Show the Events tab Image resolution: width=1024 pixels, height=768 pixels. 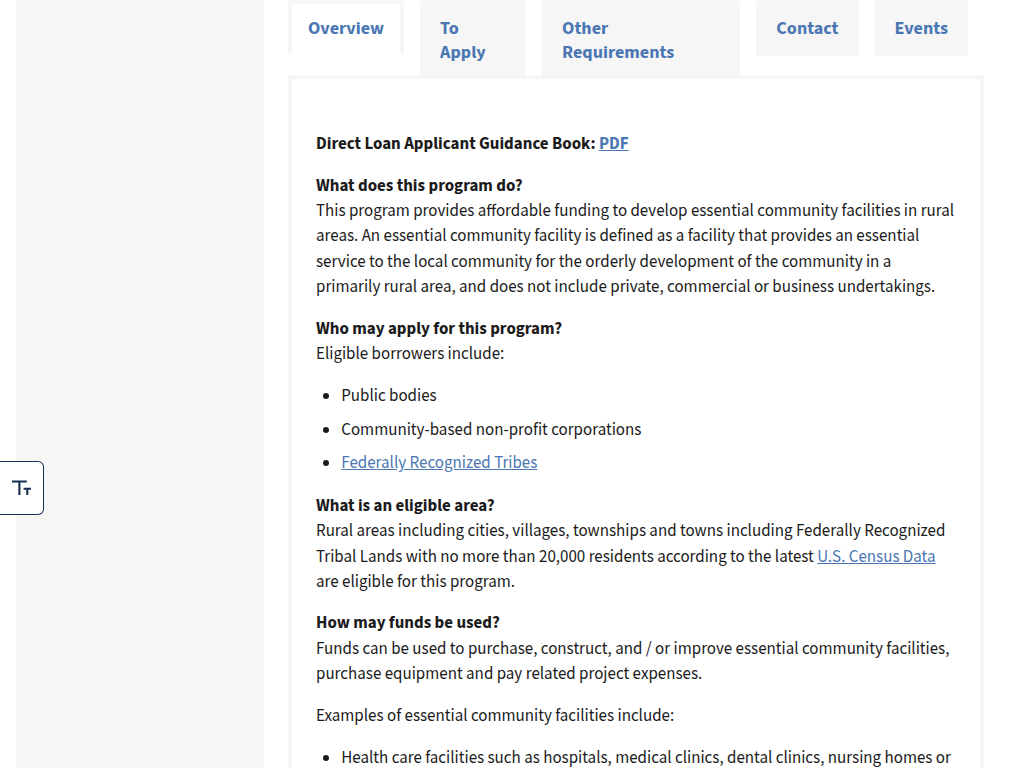coord(921,29)
